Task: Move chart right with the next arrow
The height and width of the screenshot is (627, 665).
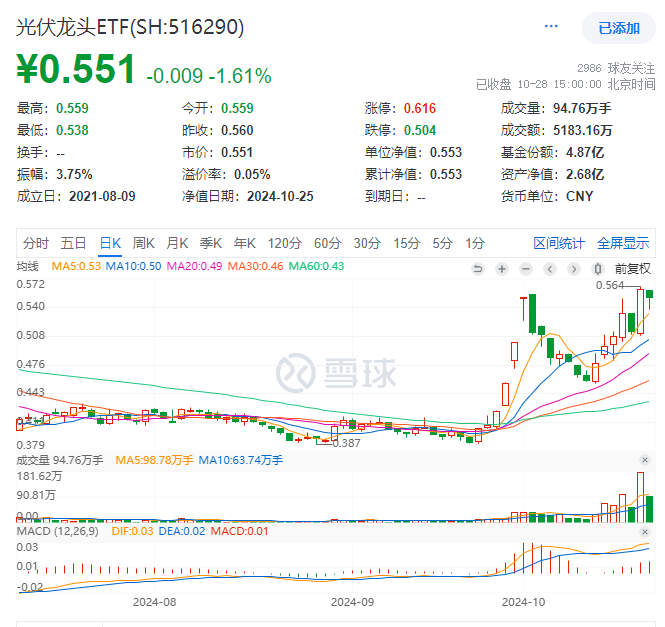Action: pos(574,269)
